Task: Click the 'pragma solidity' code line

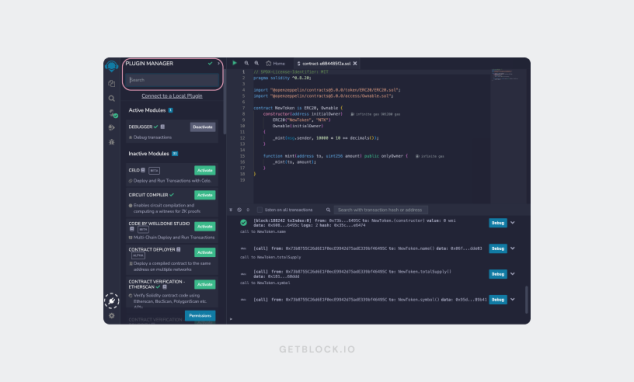Action: point(282,78)
